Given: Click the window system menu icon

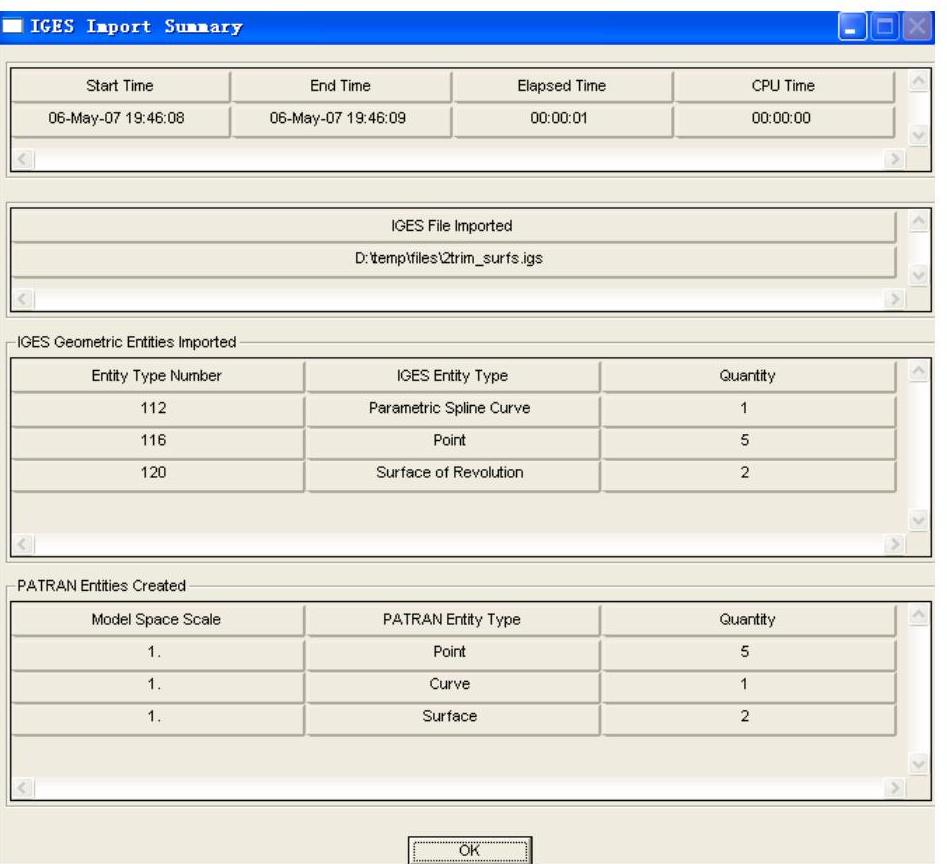Looking at the screenshot, I should [13, 26].
